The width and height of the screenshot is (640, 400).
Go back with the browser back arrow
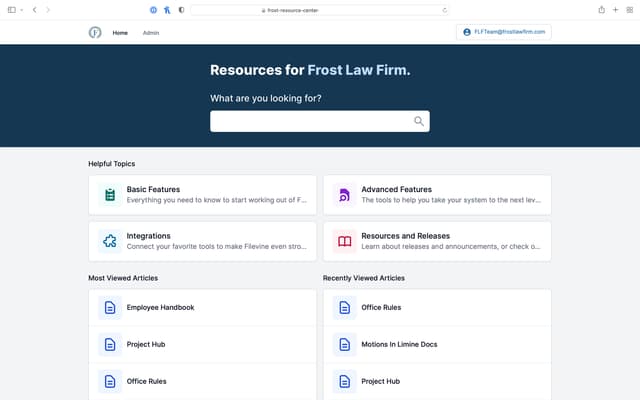click(35, 10)
